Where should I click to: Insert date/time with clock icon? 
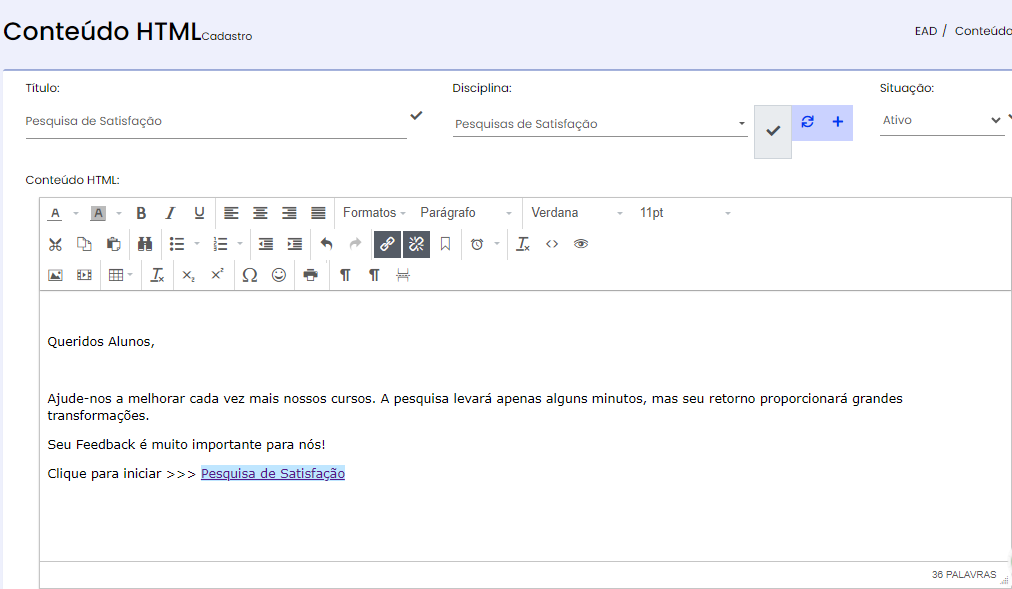(477, 244)
